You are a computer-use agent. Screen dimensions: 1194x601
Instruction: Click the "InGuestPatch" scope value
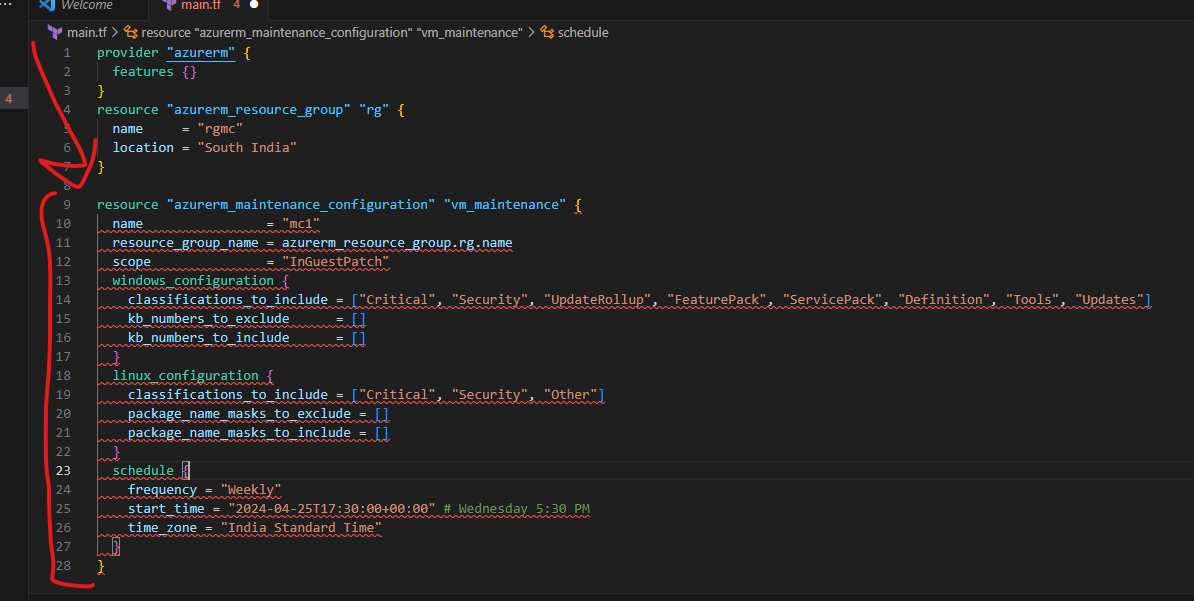click(335, 262)
